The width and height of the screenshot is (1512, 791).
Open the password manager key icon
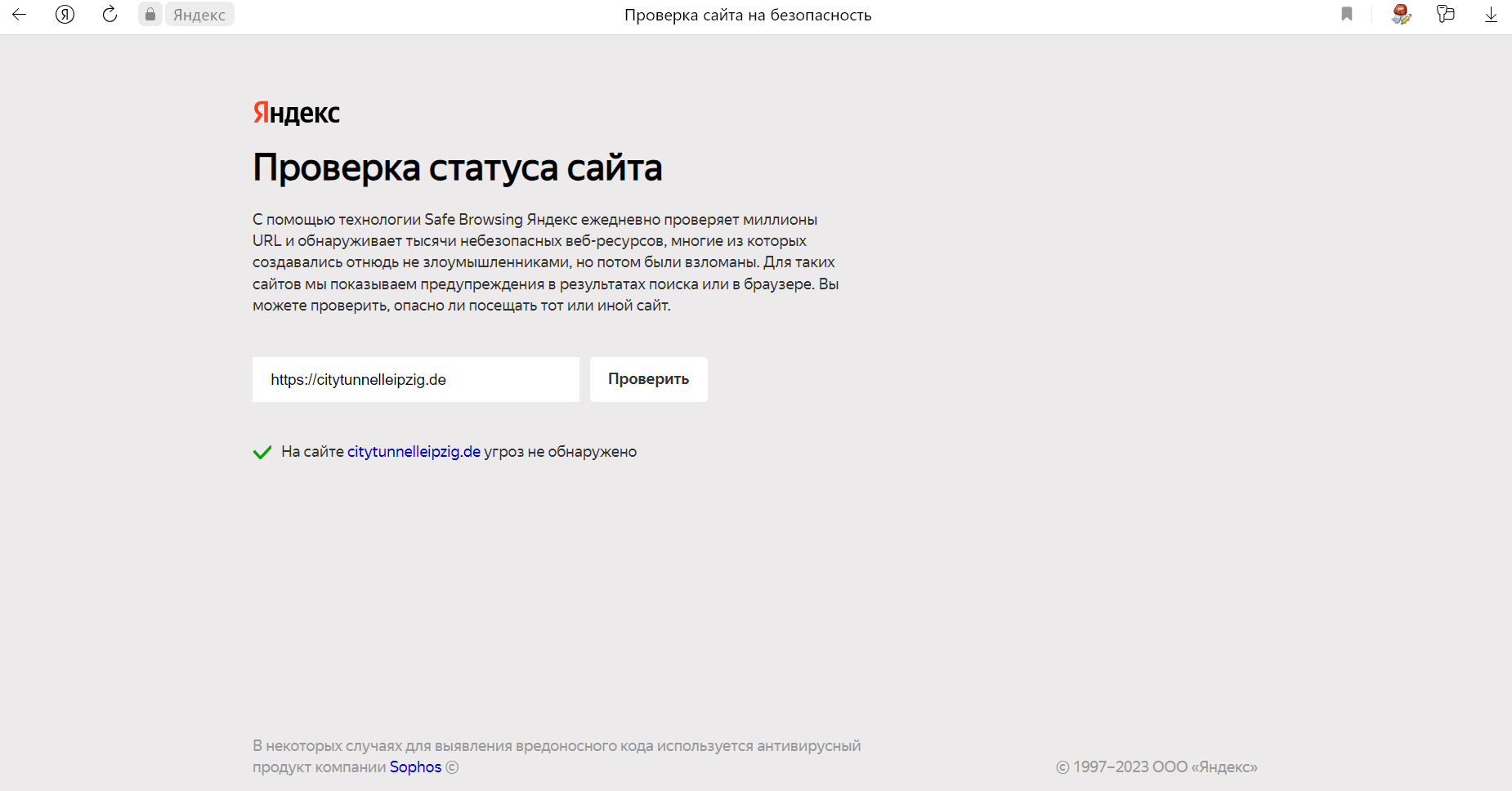[1446, 15]
